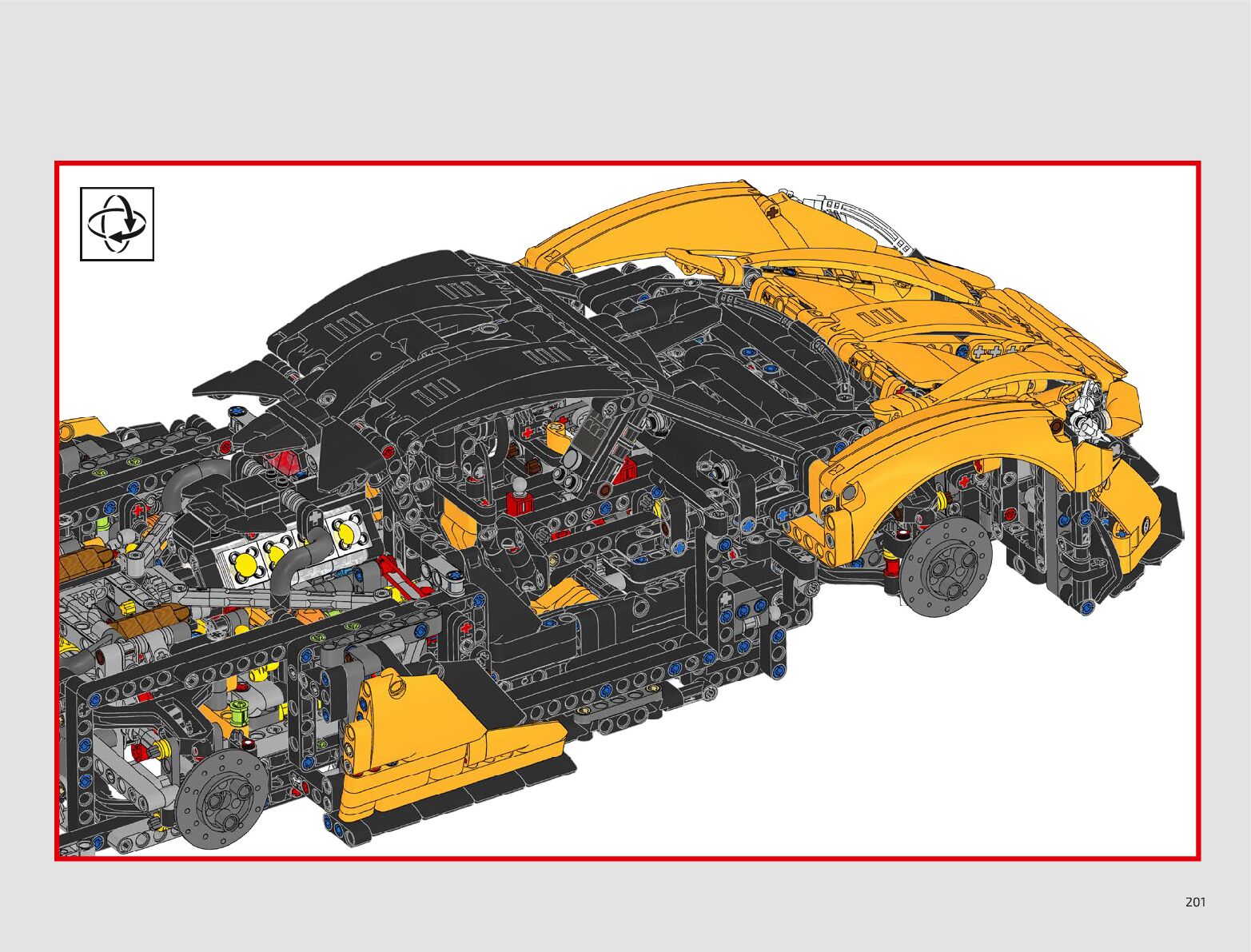The width and height of the screenshot is (1251, 952).
Task: Click the rear wheel hub at bottom left
Action: pos(221,799)
